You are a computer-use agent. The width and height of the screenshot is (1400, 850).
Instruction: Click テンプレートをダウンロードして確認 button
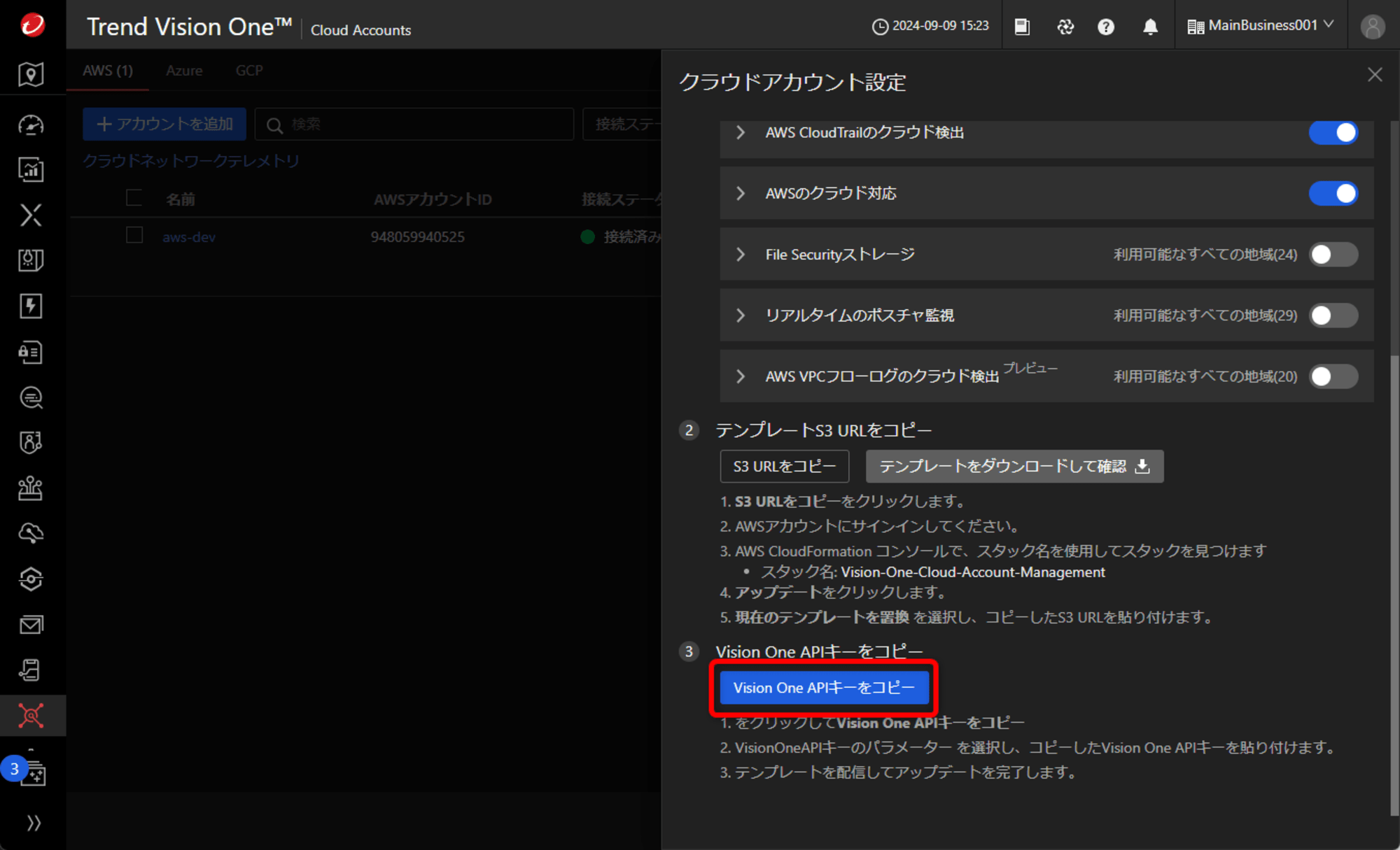click(x=1014, y=467)
